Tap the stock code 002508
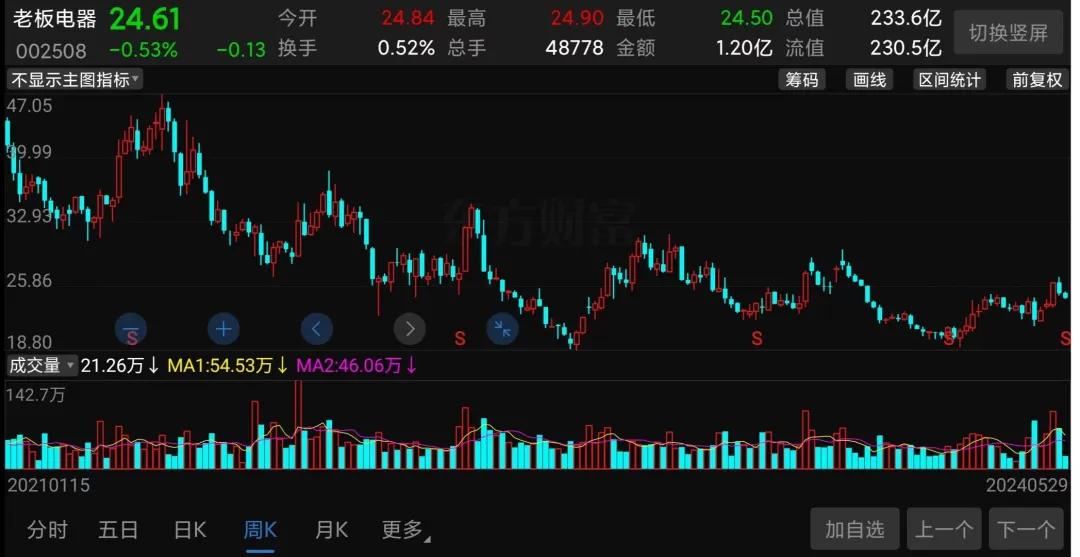The image size is (1080, 557). tap(51, 50)
